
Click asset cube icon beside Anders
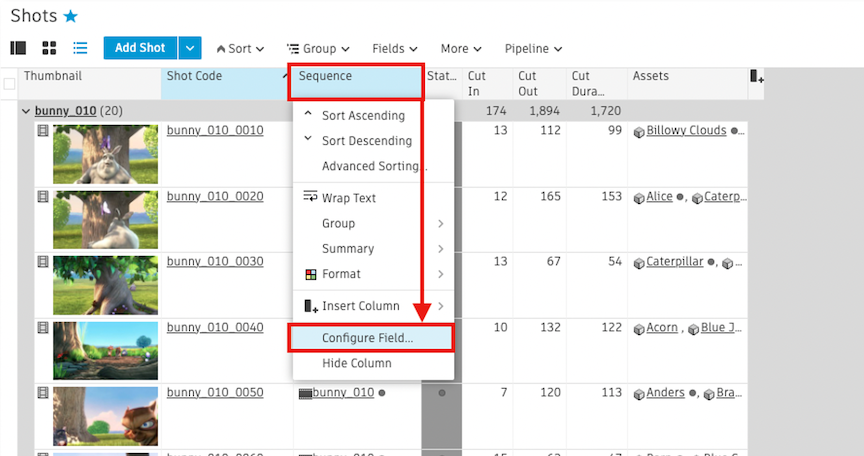639,394
